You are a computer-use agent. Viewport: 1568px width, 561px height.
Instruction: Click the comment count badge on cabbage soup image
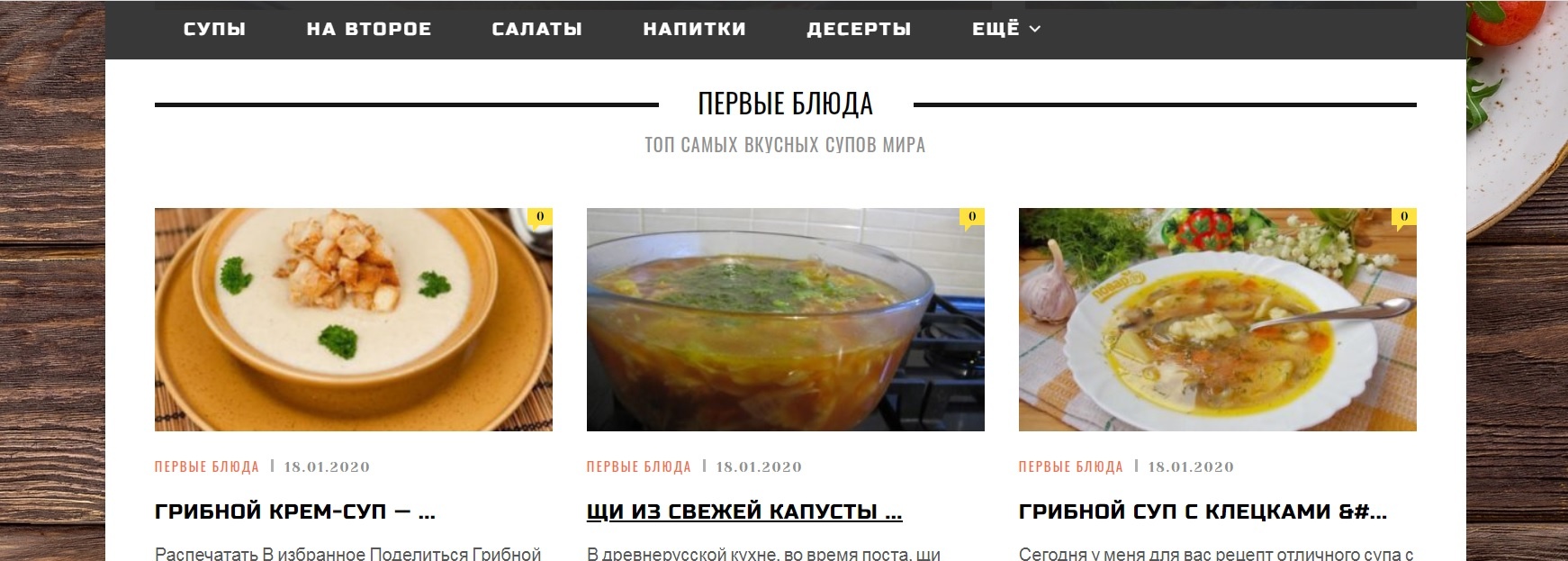tap(971, 217)
